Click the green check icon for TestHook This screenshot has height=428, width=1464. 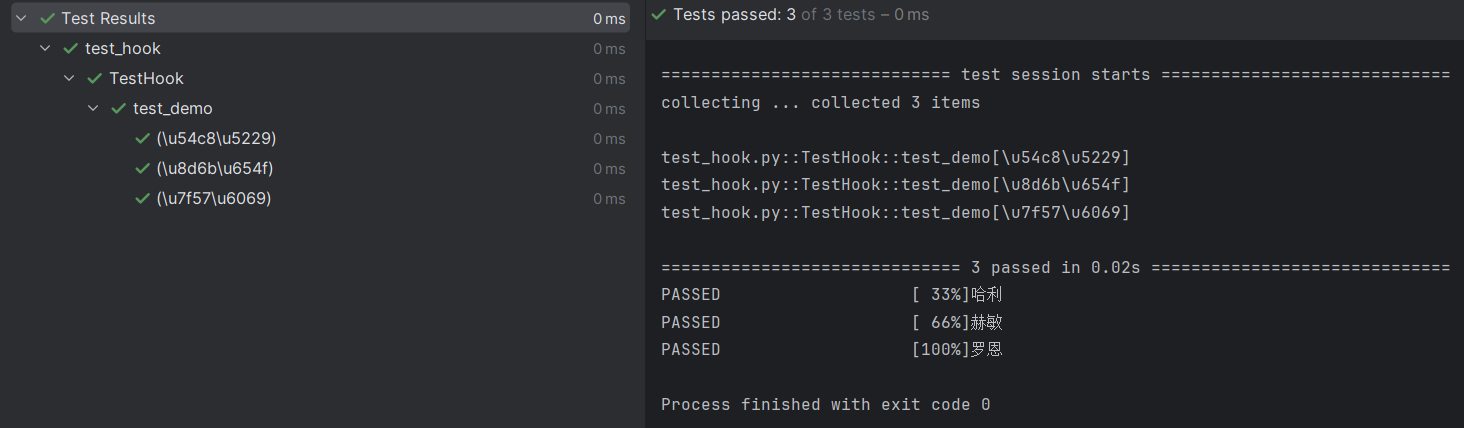[94, 79]
